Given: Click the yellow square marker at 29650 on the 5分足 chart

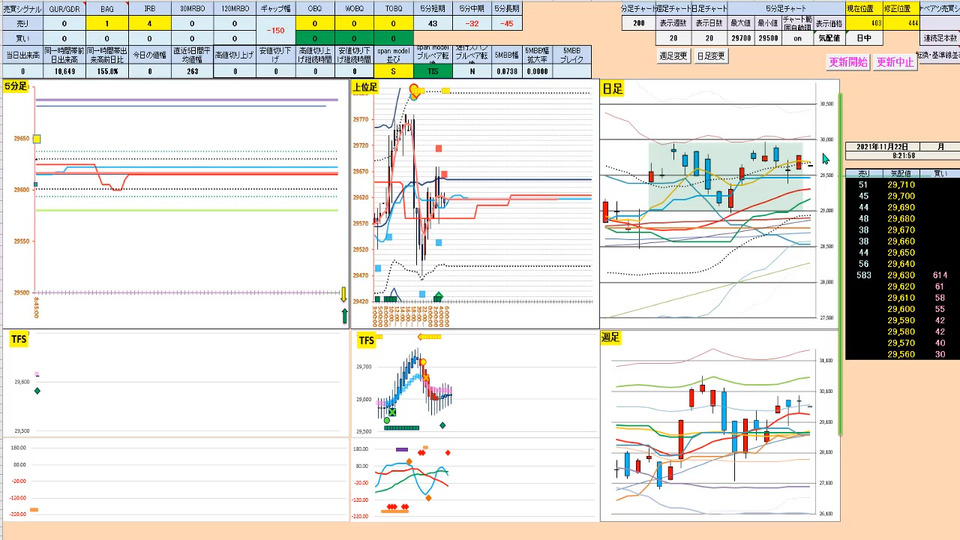Looking at the screenshot, I should 37,140.
